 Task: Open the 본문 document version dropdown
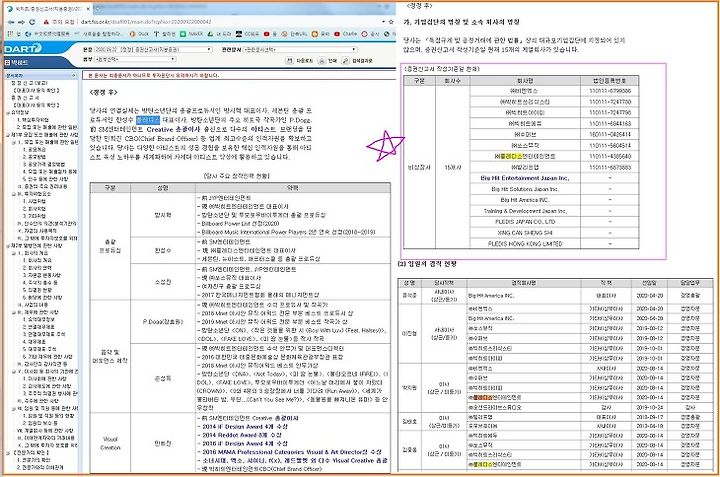[x=153, y=49]
